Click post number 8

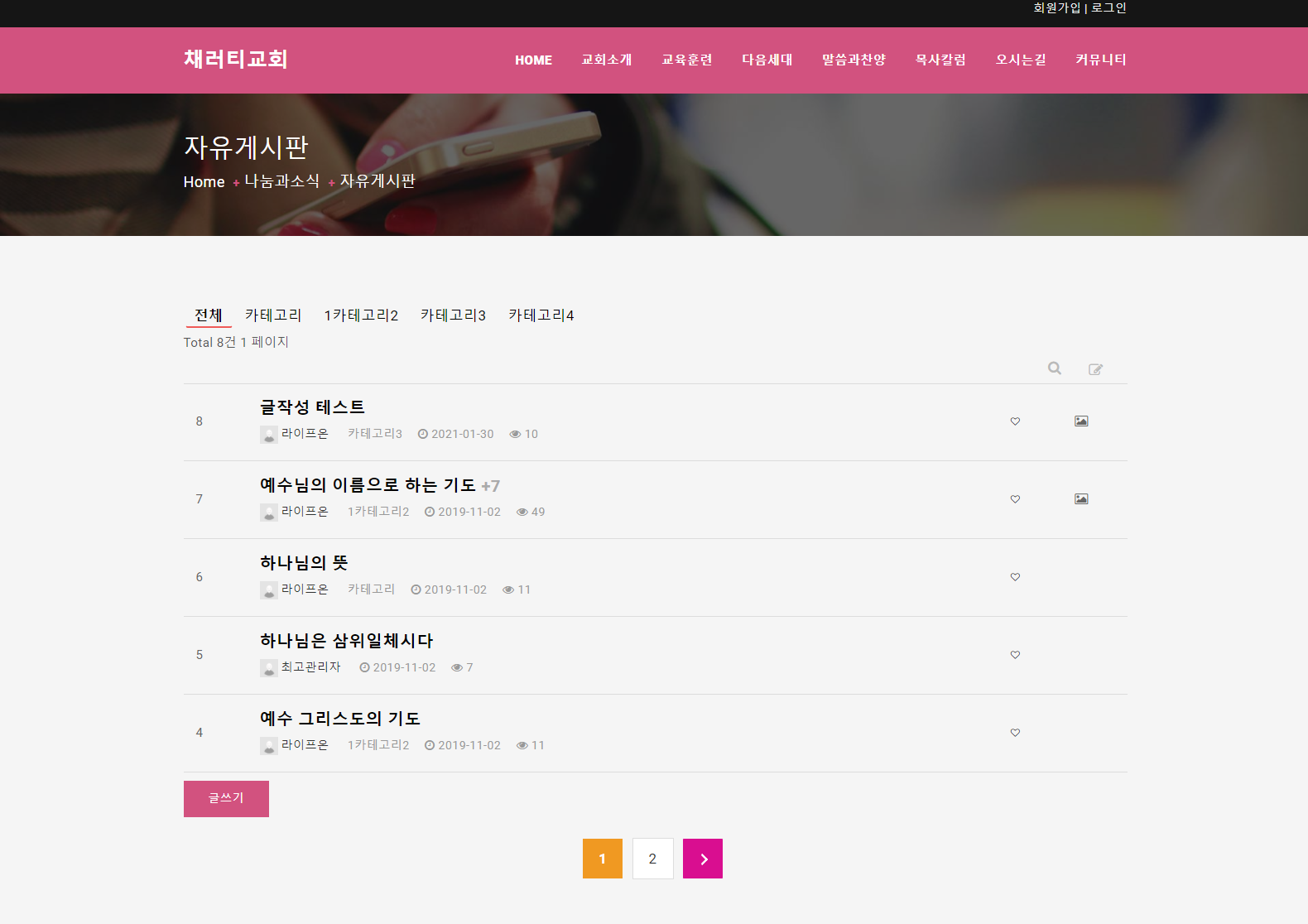pos(200,421)
